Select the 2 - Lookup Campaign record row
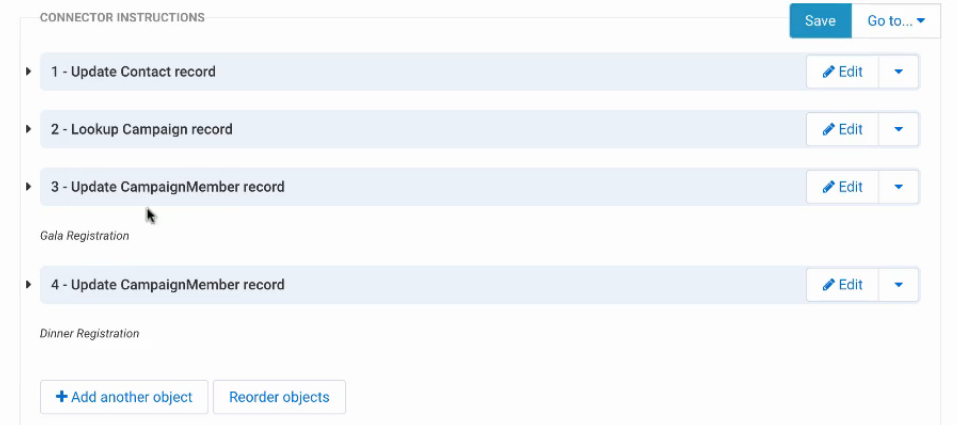957x425 pixels. coord(422,129)
